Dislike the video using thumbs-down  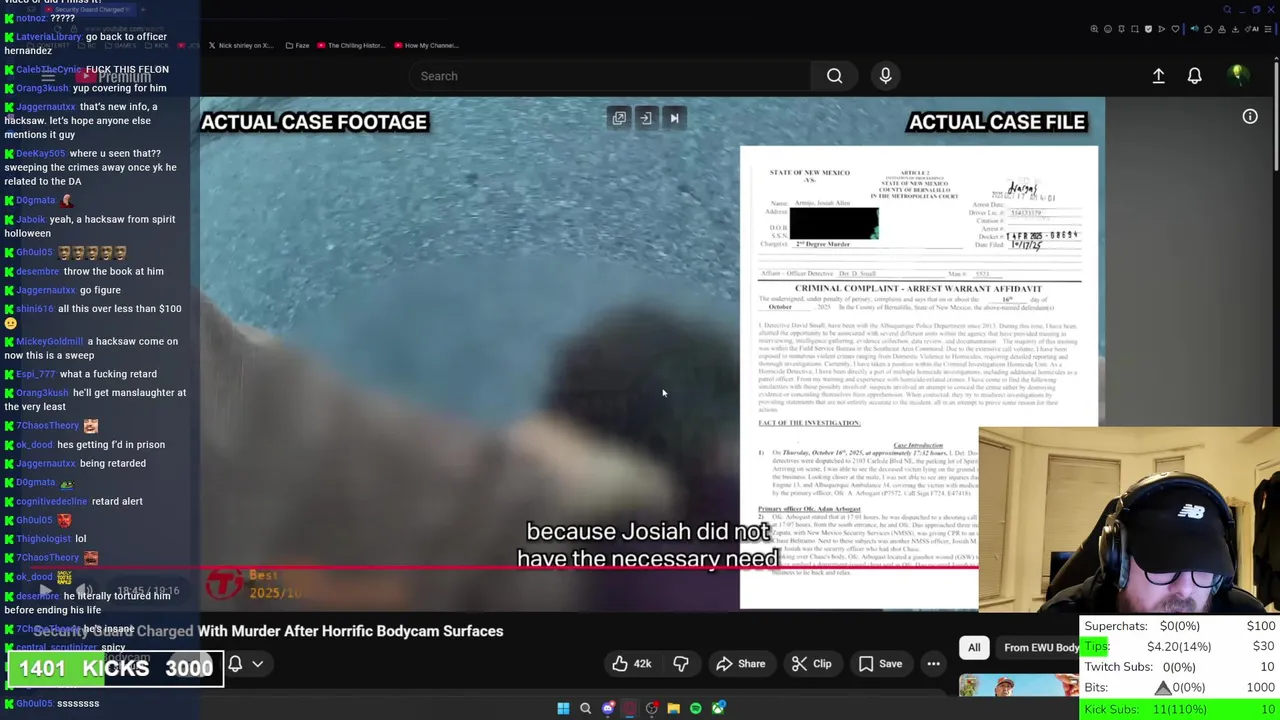(681, 664)
